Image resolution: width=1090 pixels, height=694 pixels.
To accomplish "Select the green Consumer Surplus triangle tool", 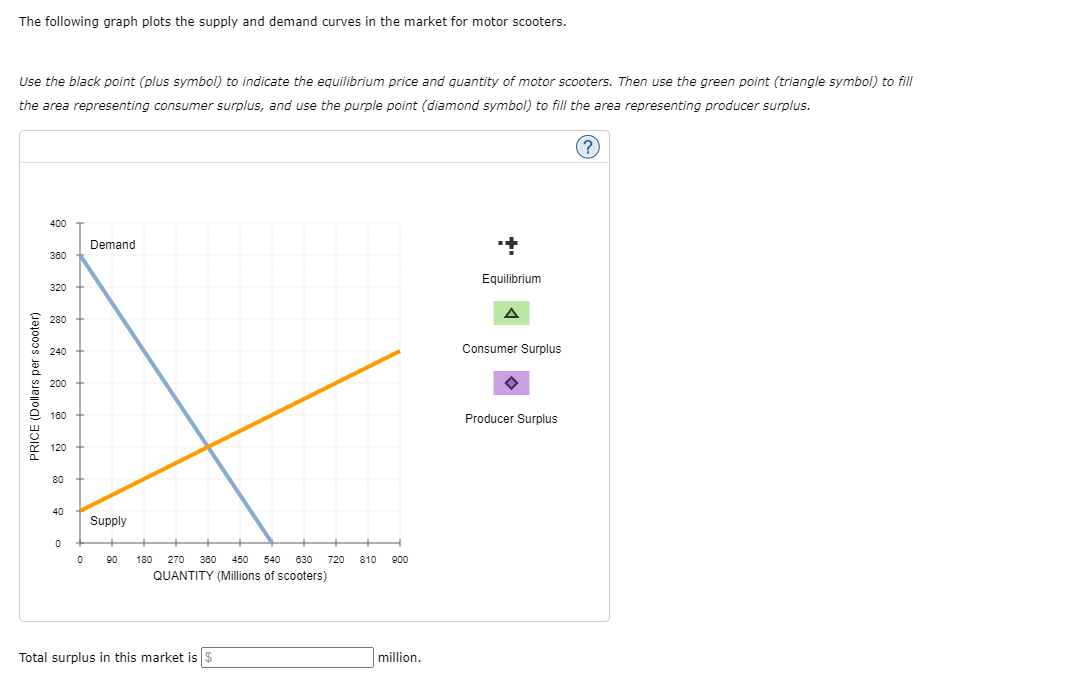I will (x=511, y=313).
